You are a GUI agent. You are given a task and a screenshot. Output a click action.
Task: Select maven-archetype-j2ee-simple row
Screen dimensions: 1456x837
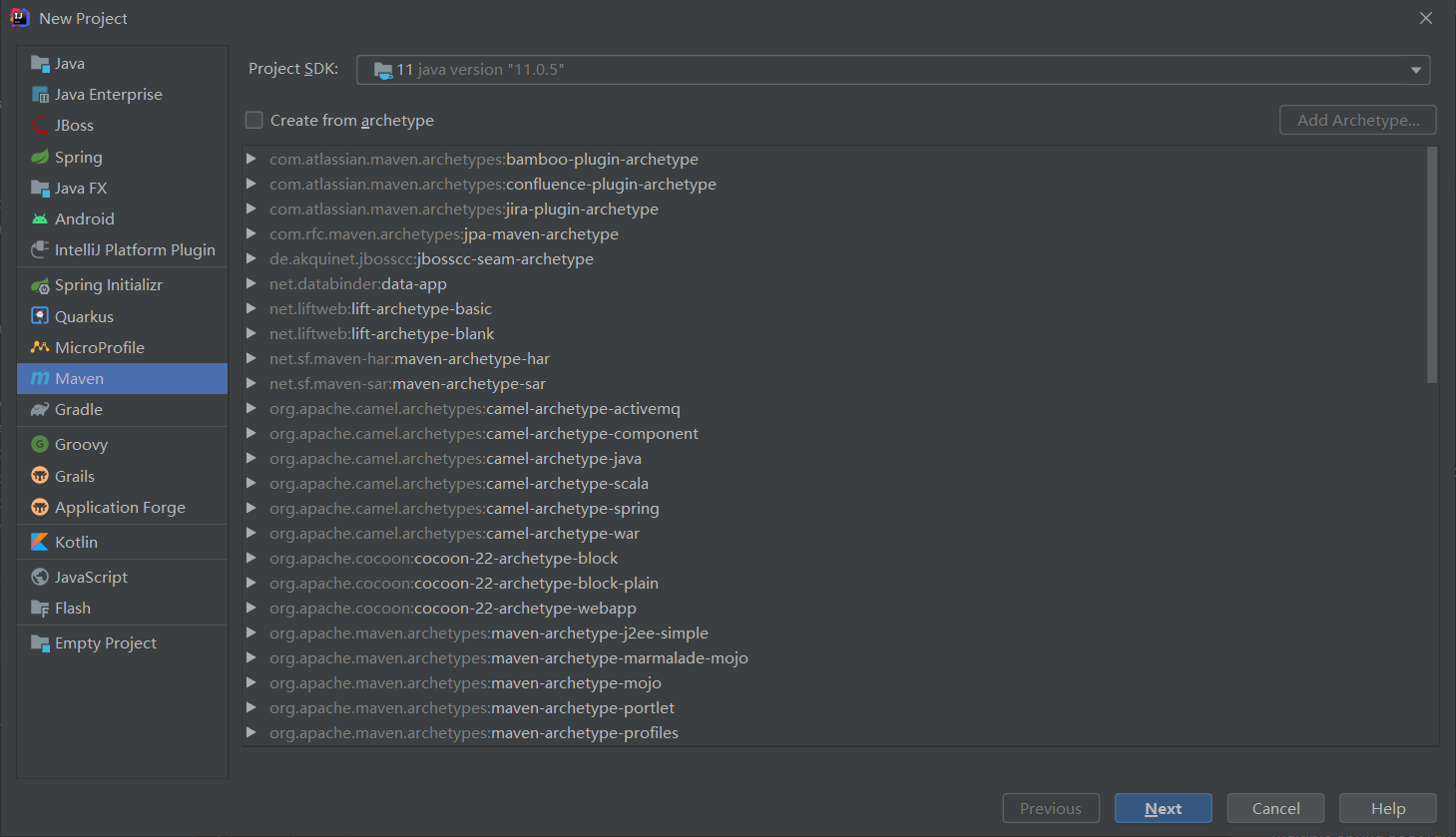tap(834, 632)
